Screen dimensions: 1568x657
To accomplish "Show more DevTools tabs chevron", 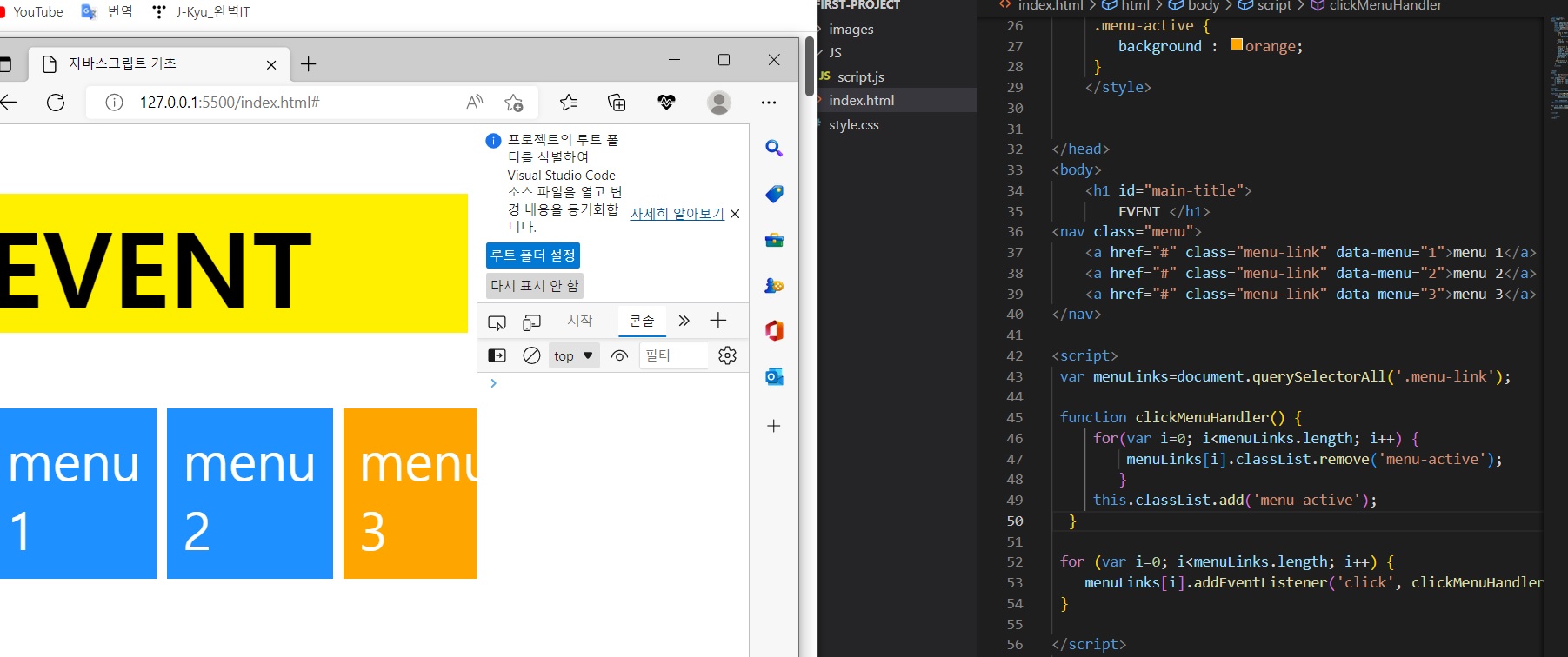I will coord(684,321).
